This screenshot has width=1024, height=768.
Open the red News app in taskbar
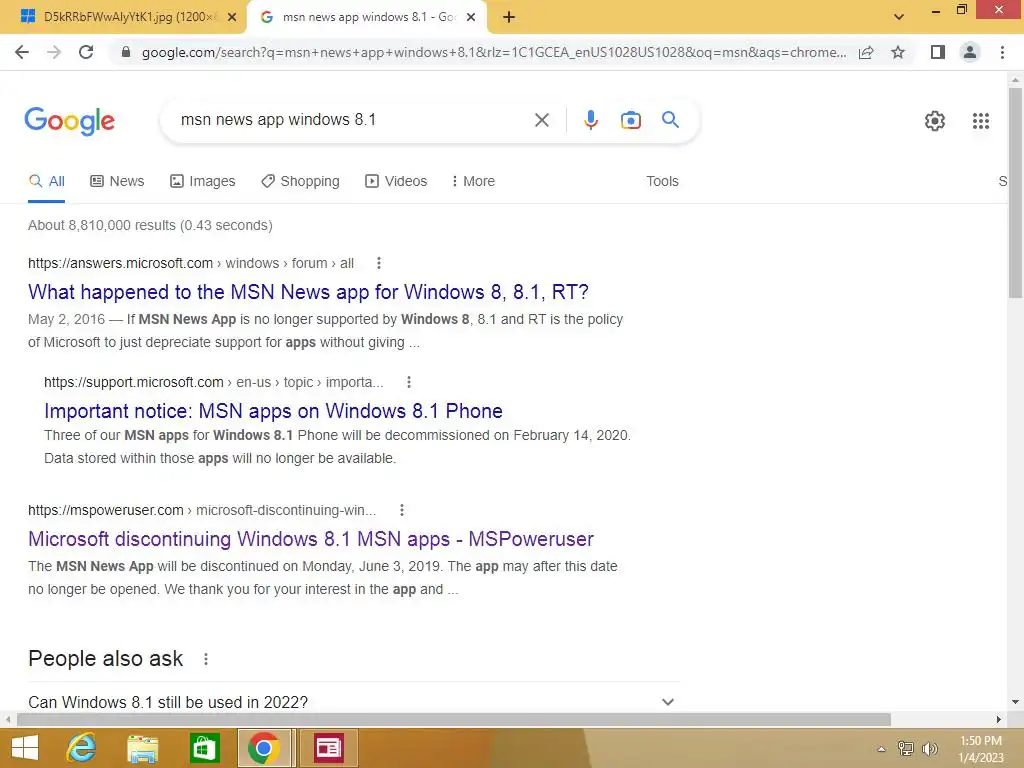(x=328, y=748)
